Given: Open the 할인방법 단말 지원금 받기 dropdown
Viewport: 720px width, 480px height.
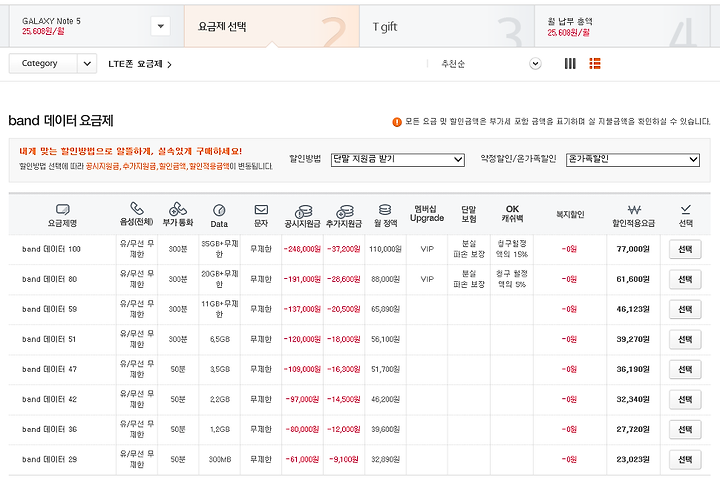Looking at the screenshot, I should [x=398, y=159].
